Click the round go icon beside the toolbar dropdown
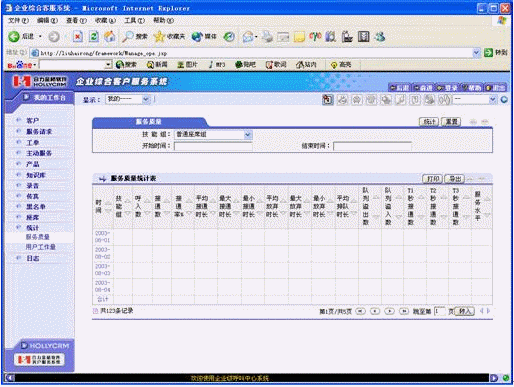 (x=504, y=99)
